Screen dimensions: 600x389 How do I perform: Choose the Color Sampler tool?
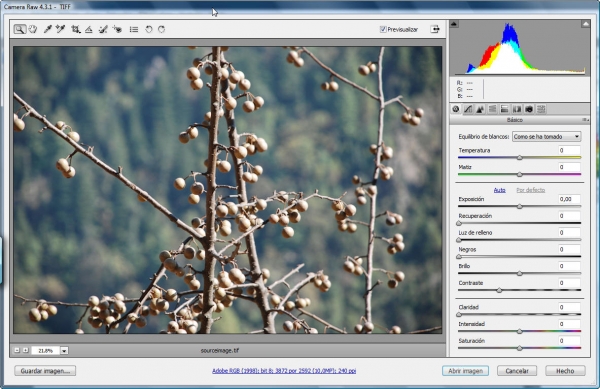point(60,29)
